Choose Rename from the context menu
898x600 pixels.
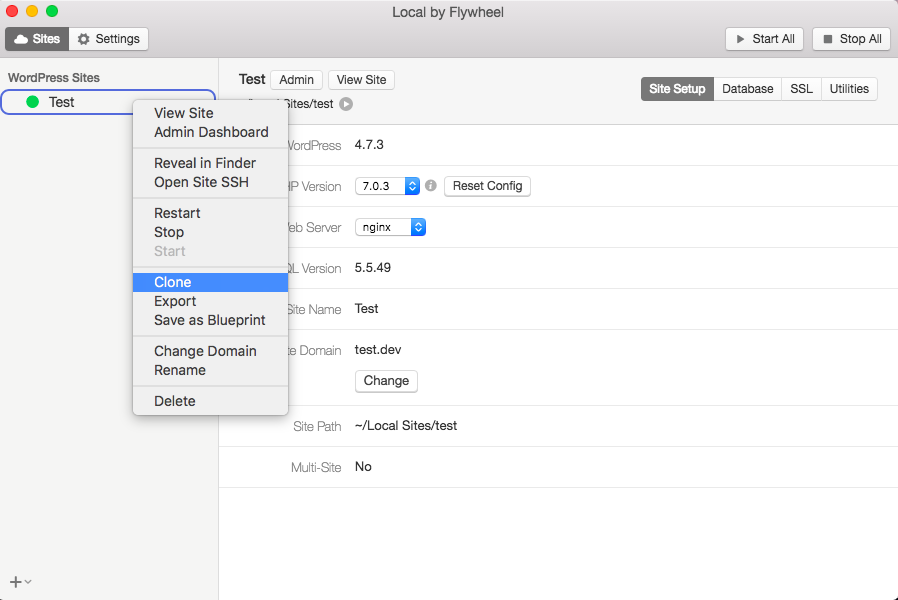click(210, 370)
